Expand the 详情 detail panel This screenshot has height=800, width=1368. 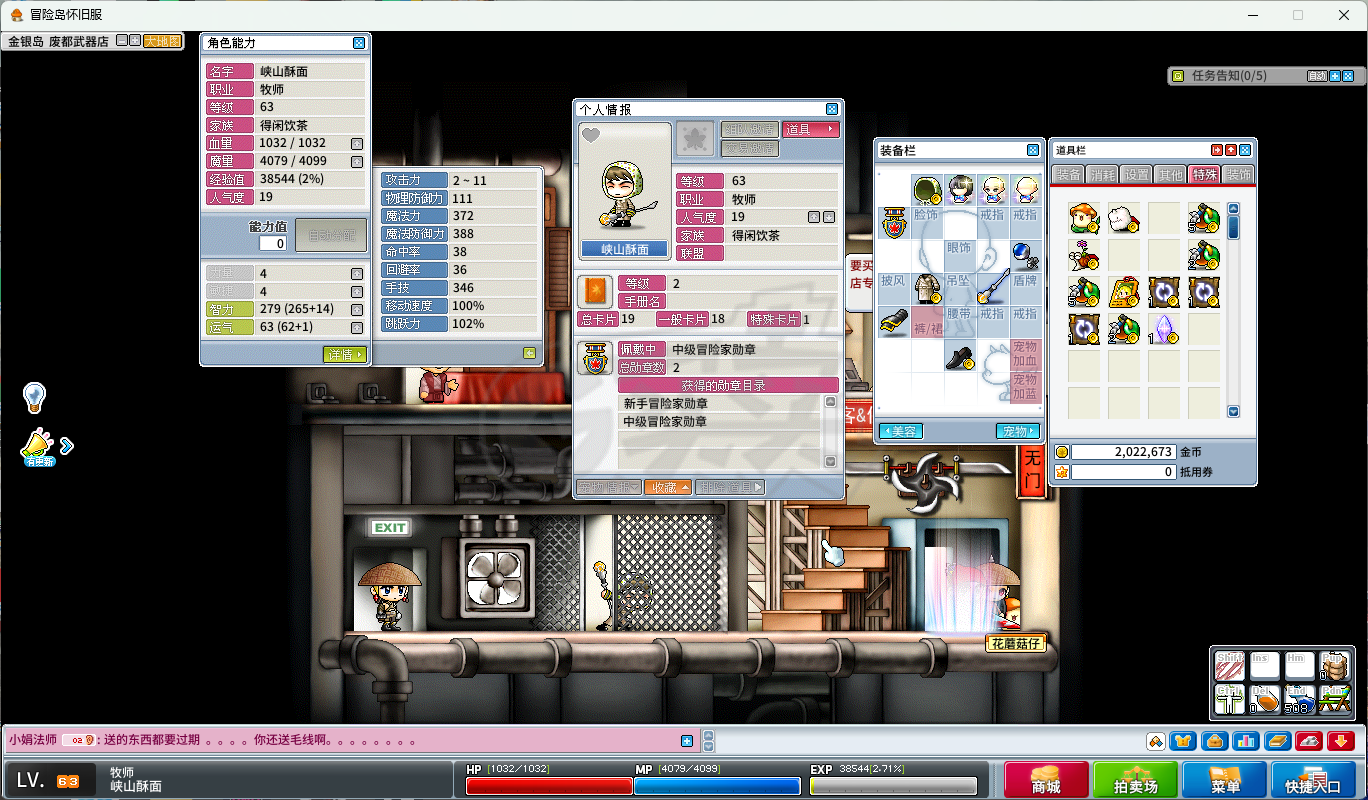tap(345, 355)
